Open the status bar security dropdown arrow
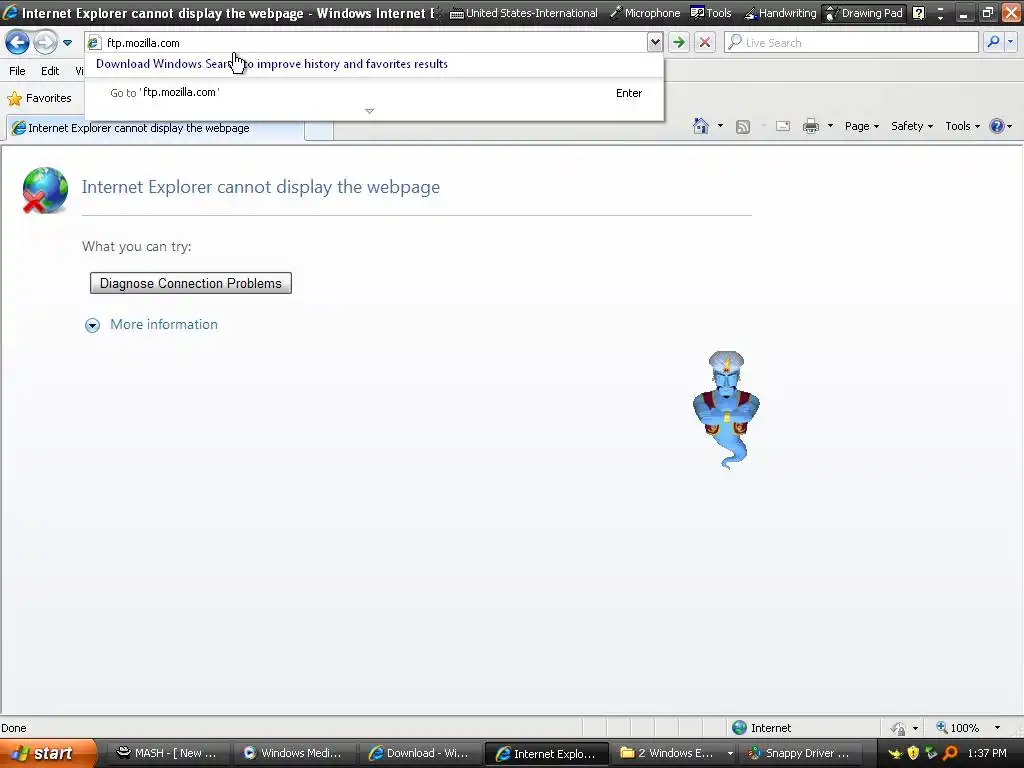Image resolution: width=1024 pixels, height=768 pixels. click(x=916, y=728)
